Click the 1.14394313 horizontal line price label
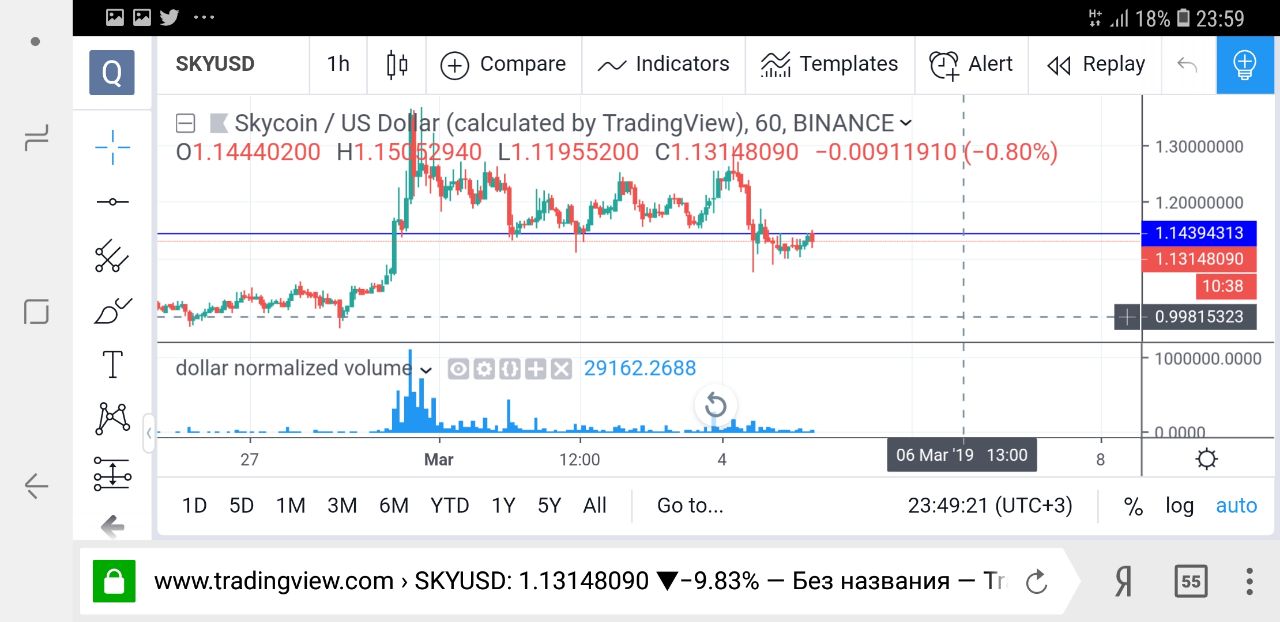The width and height of the screenshot is (1280, 622). click(x=1198, y=233)
